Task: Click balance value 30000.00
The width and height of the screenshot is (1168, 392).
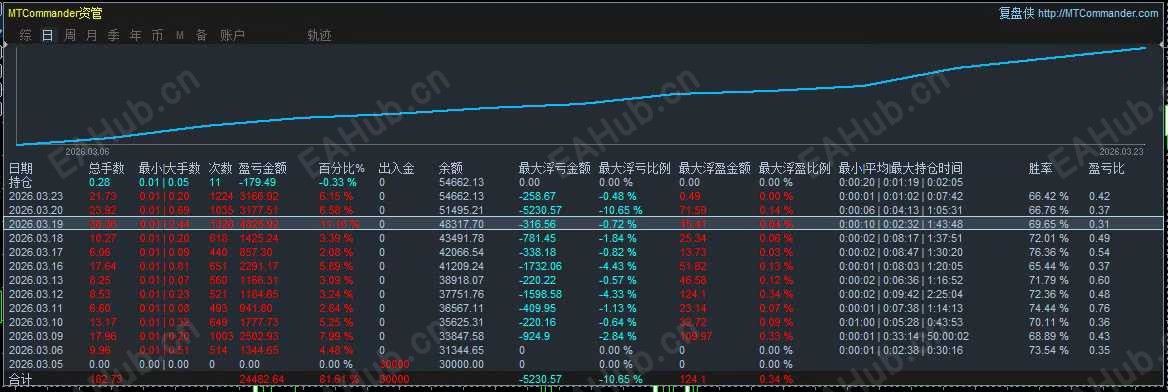Action: coord(461,364)
